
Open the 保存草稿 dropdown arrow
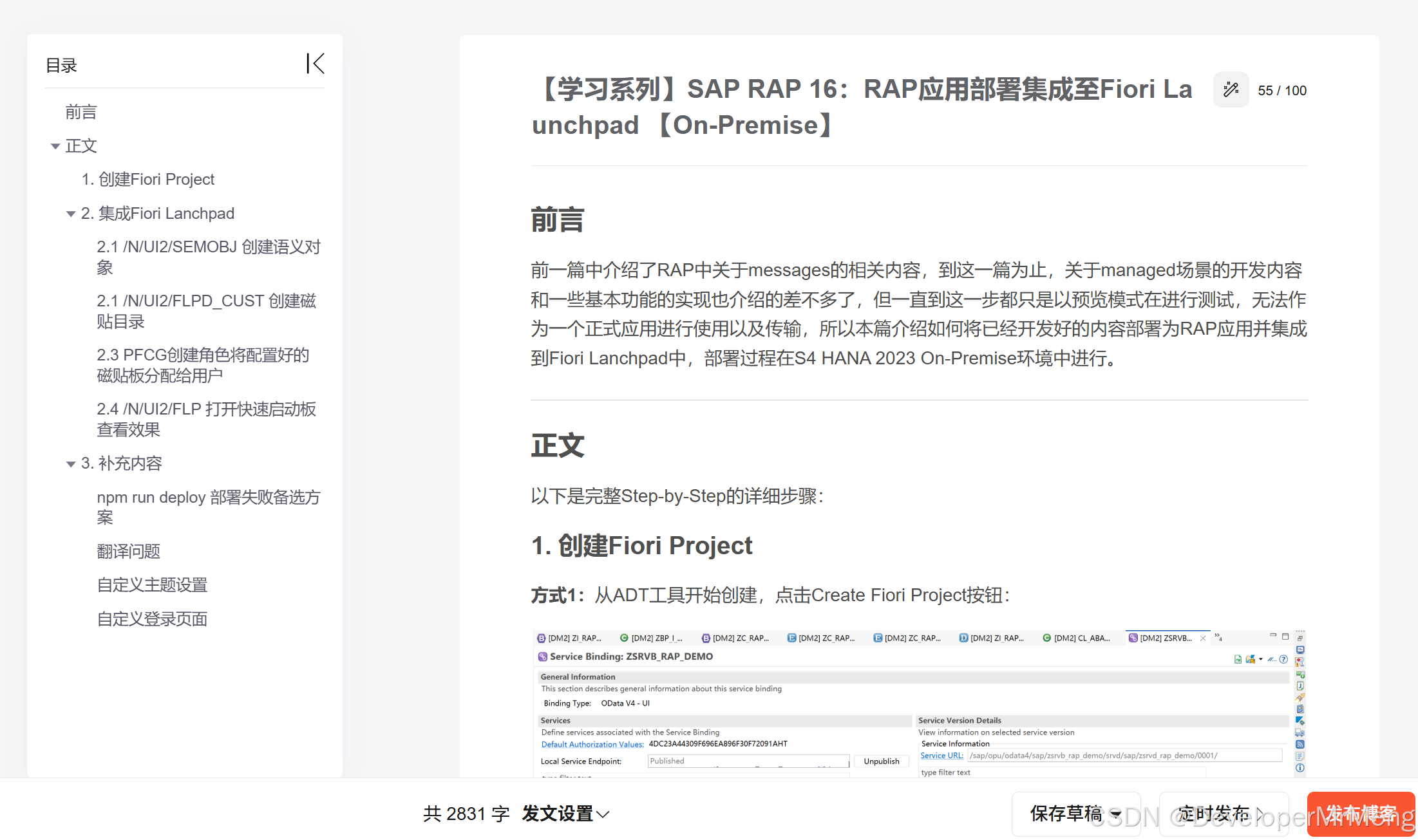click(x=1116, y=814)
